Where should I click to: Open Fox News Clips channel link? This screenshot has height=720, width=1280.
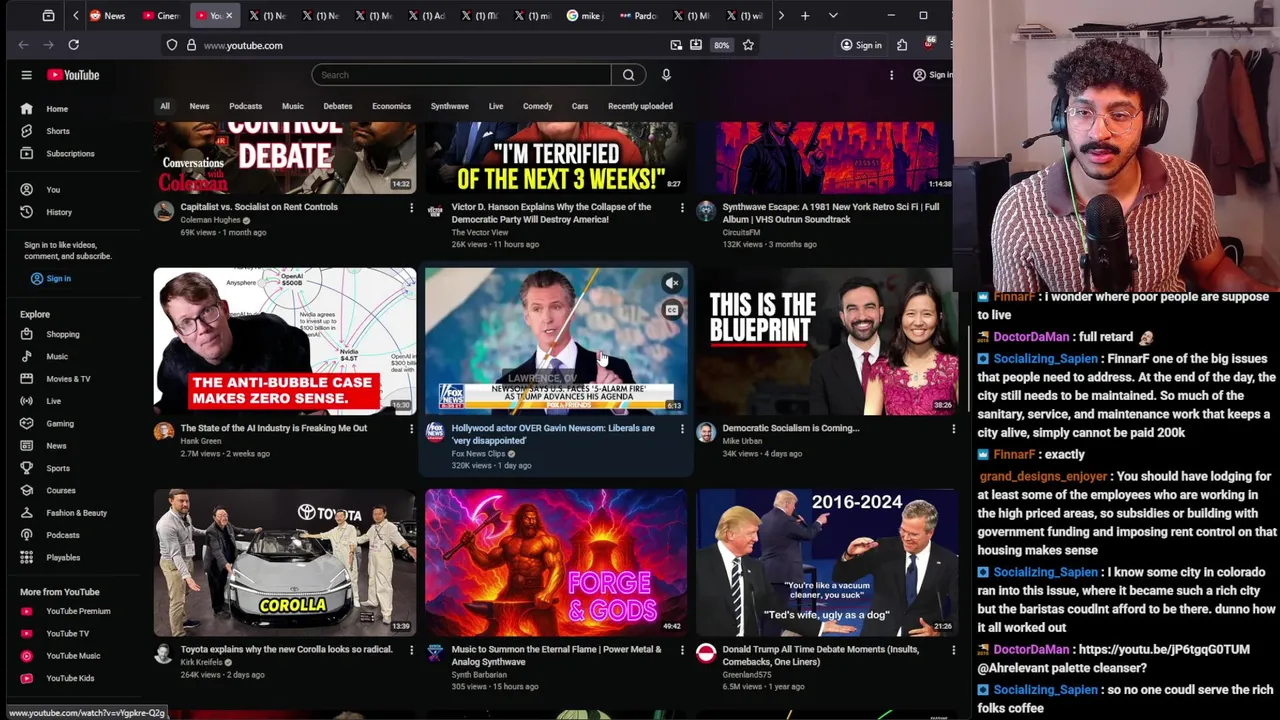[478, 454]
